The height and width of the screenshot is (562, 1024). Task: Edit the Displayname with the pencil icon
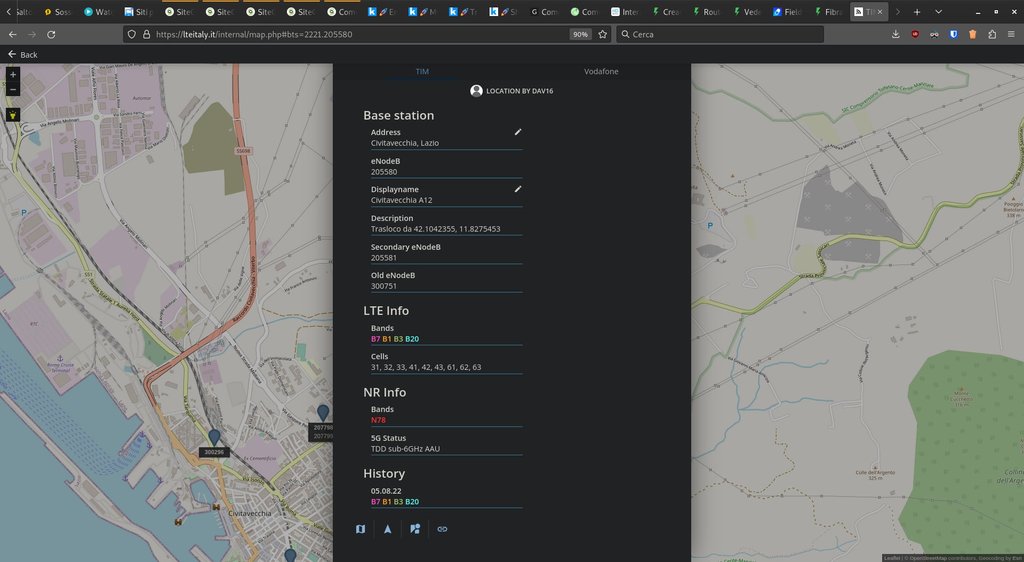click(518, 189)
